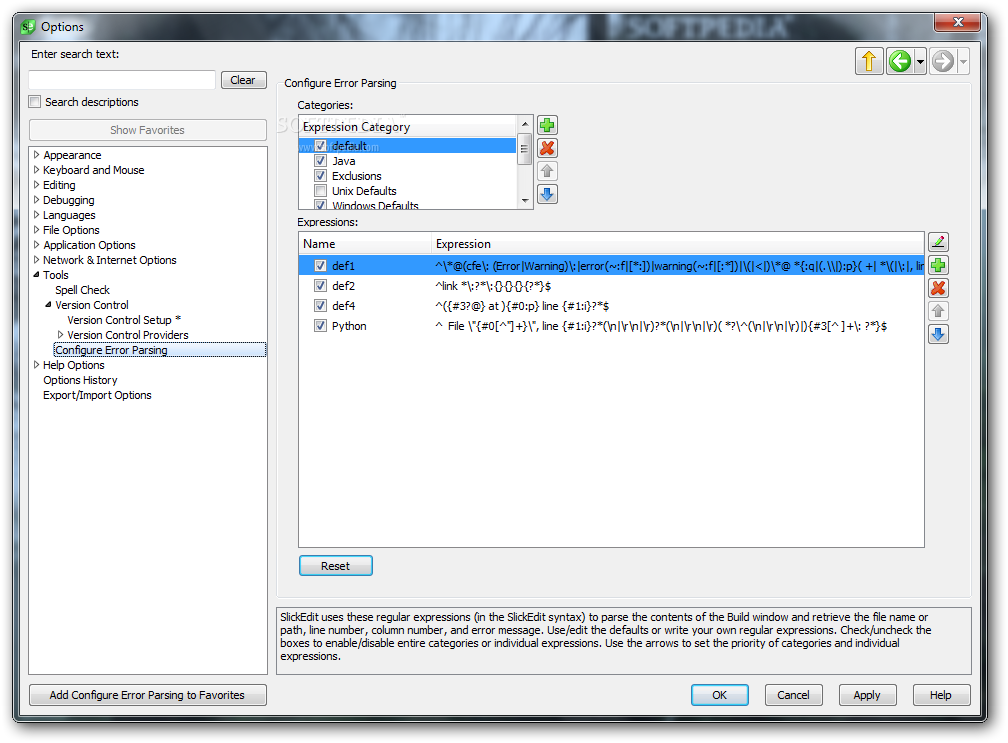
Task: Open the Back button history dropdown
Action: pyautogui.click(x=921, y=62)
